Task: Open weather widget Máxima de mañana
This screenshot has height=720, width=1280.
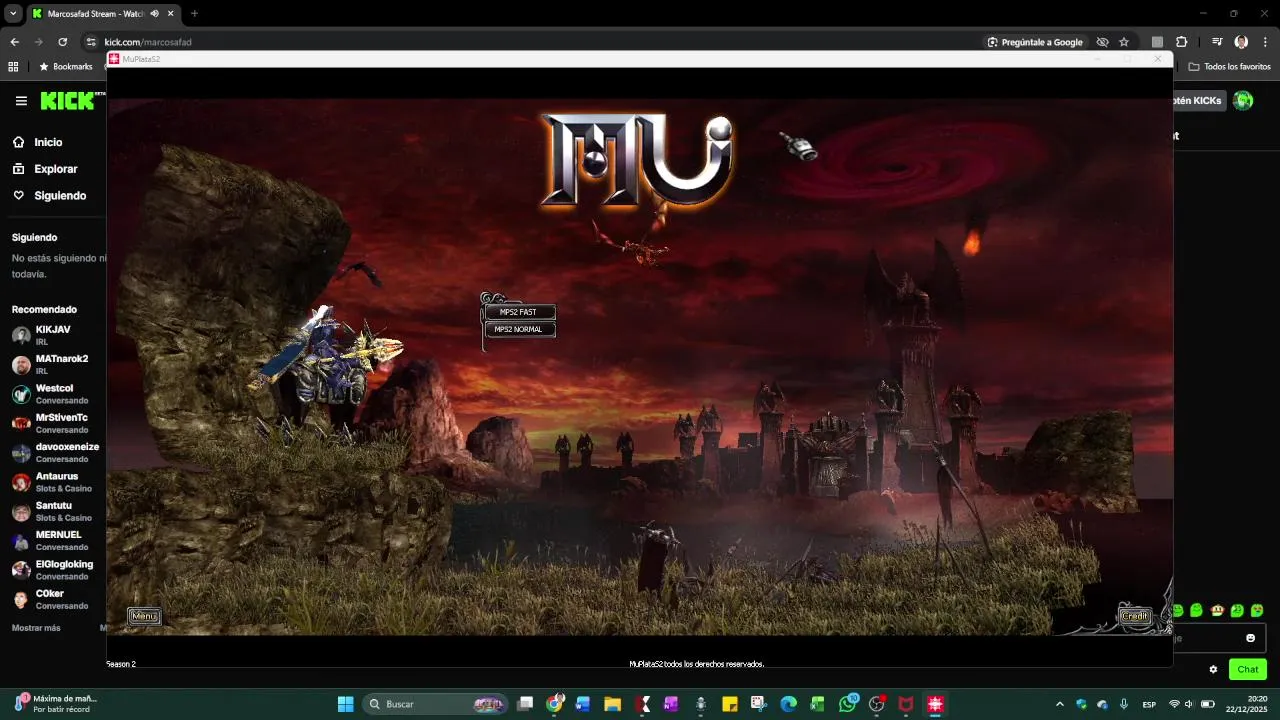Action: (55, 704)
